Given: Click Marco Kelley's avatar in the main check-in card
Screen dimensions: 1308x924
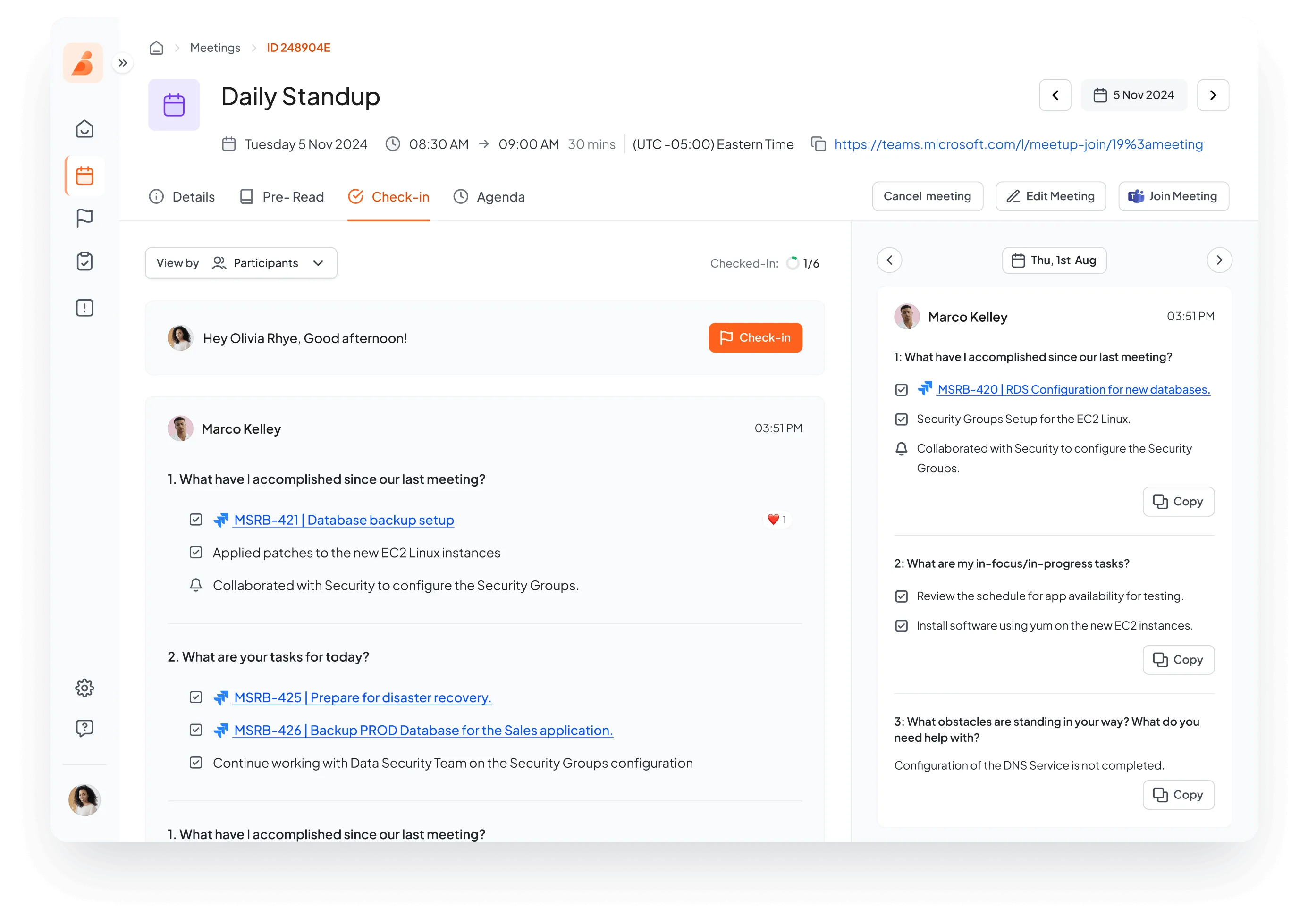Looking at the screenshot, I should (180, 428).
